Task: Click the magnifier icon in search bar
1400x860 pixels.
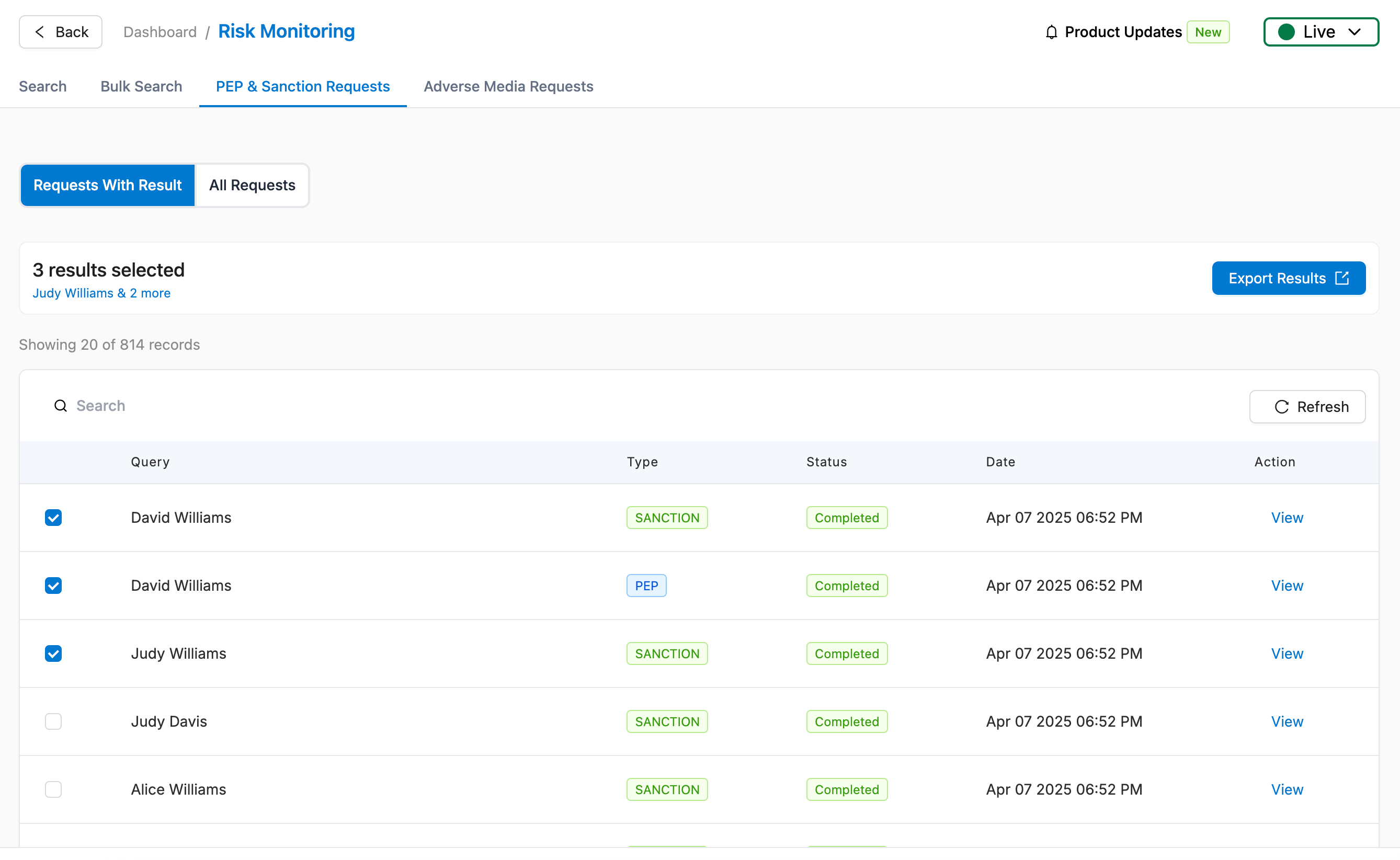Action: (x=60, y=406)
